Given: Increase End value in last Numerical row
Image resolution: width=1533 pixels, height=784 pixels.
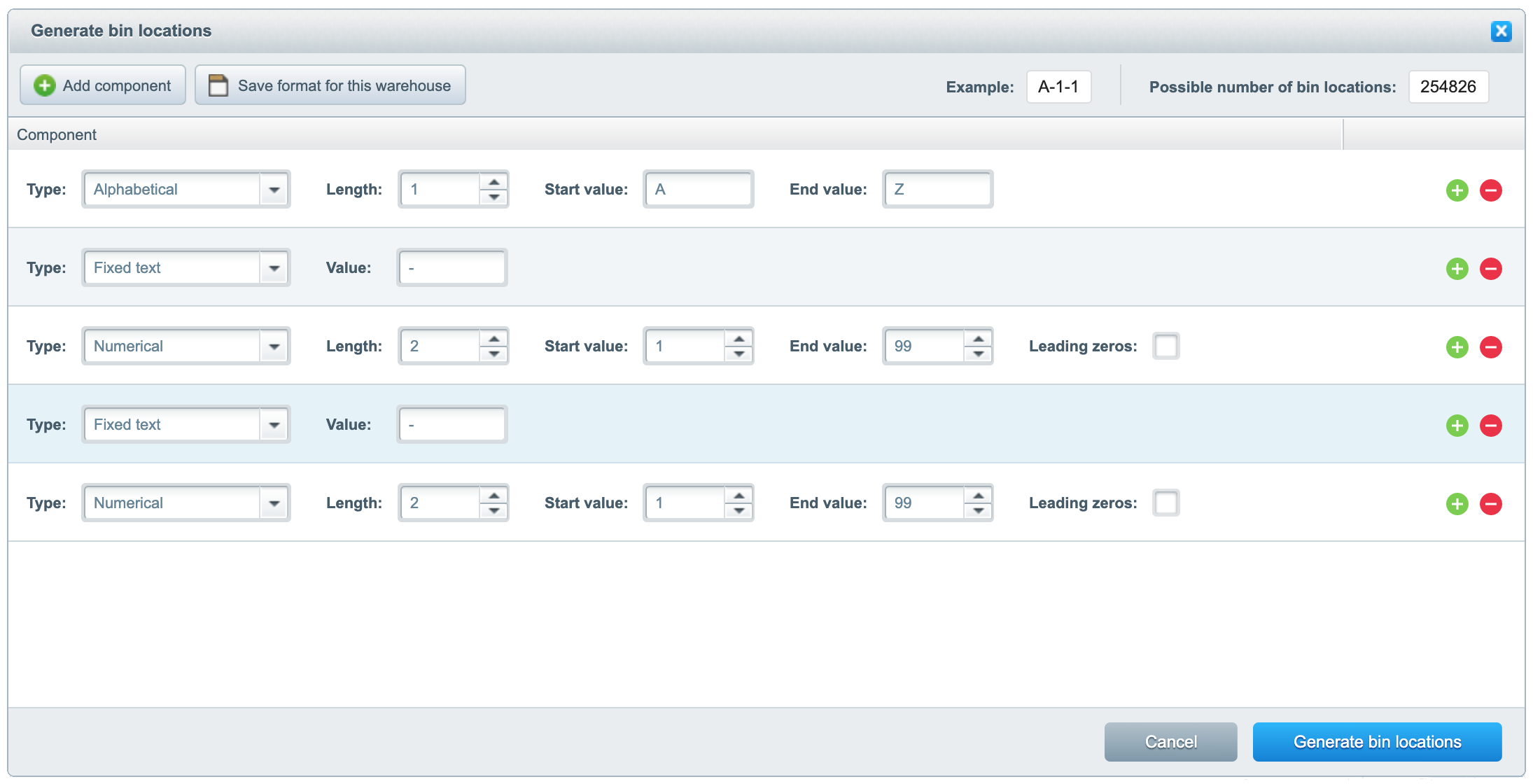Looking at the screenshot, I should [978, 496].
